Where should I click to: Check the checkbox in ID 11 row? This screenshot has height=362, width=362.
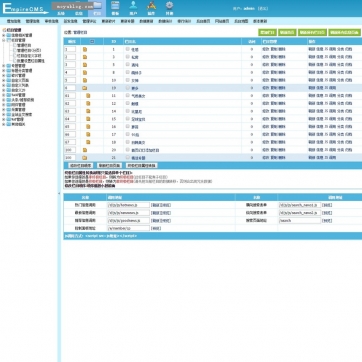click(128, 95)
